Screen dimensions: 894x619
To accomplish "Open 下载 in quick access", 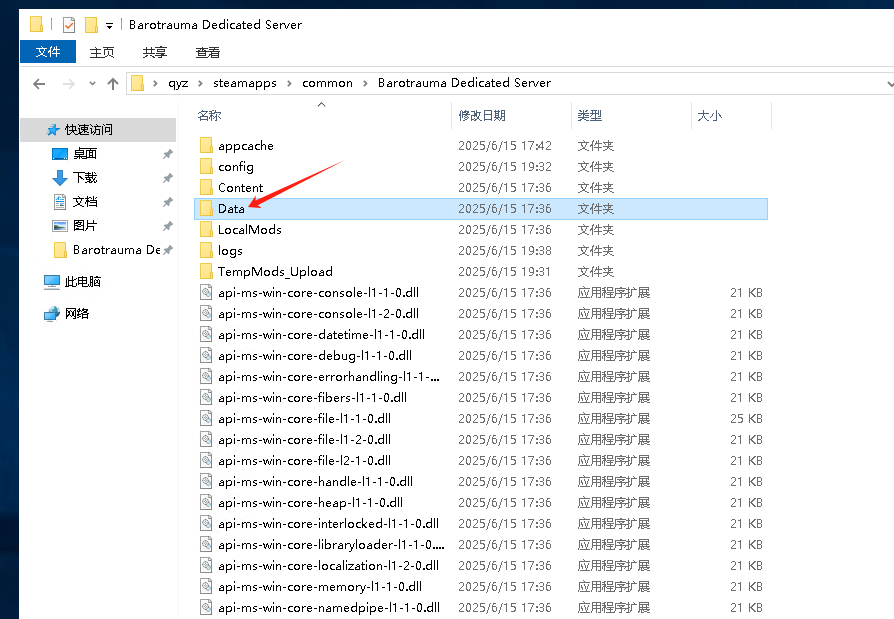I will (x=85, y=178).
